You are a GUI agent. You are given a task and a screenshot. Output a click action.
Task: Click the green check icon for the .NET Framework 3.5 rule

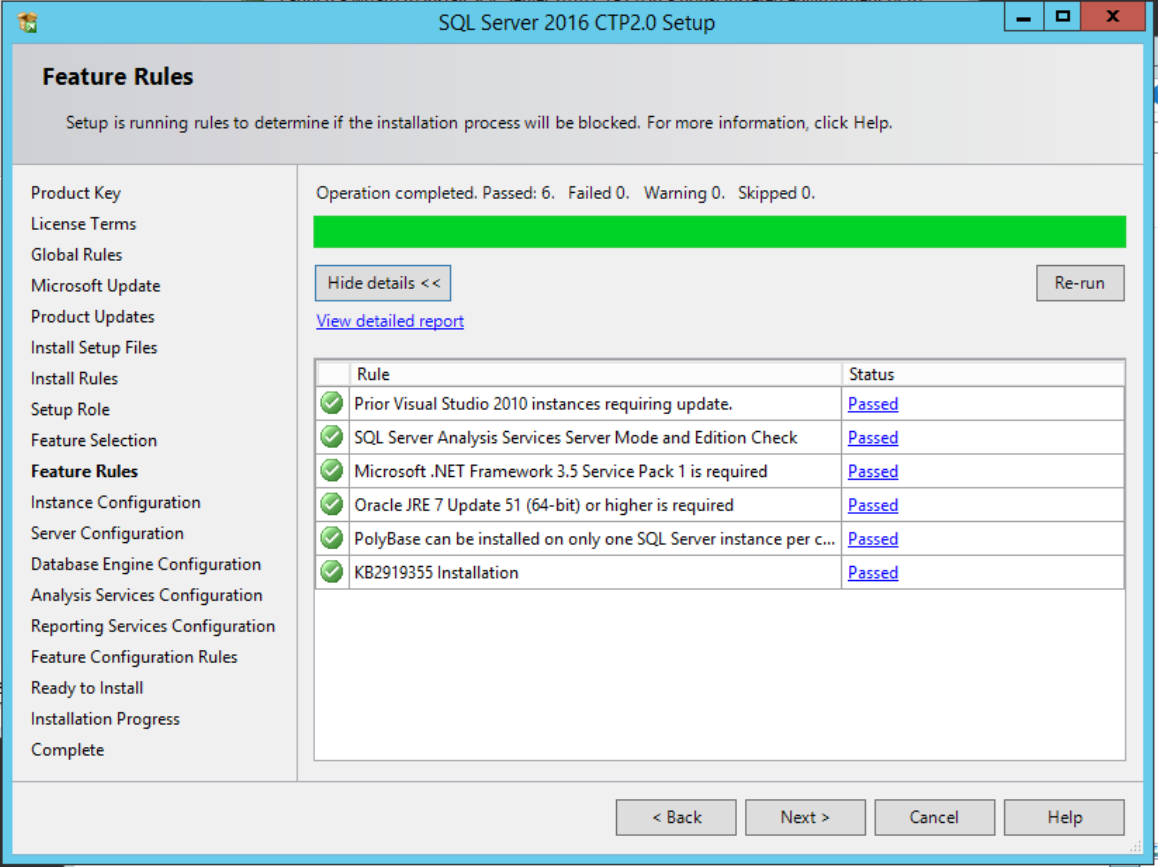(x=332, y=471)
